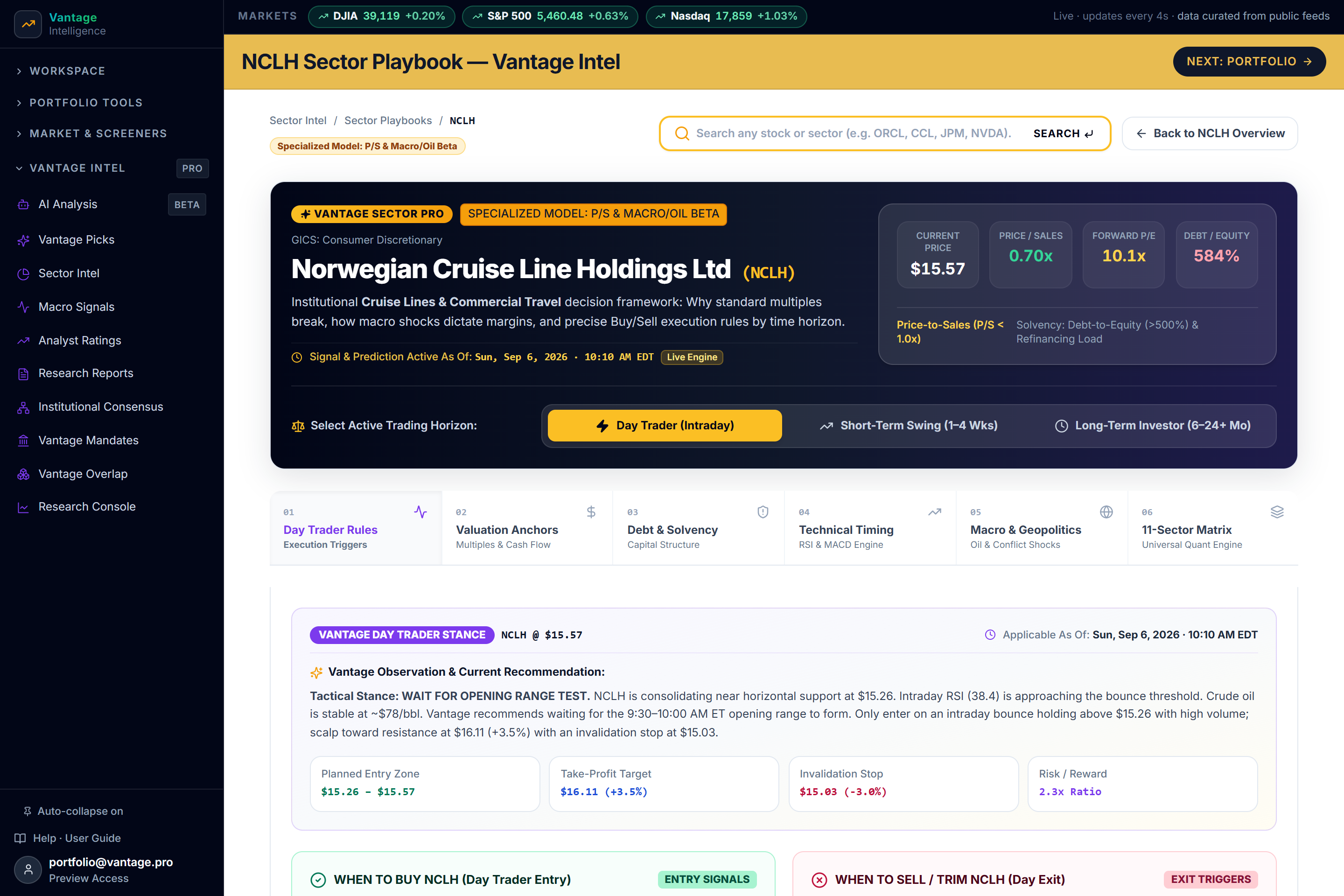The height and width of the screenshot is (896, 1344).
Task: Click the signal active clock icon
Action: (x=297, y=358)
